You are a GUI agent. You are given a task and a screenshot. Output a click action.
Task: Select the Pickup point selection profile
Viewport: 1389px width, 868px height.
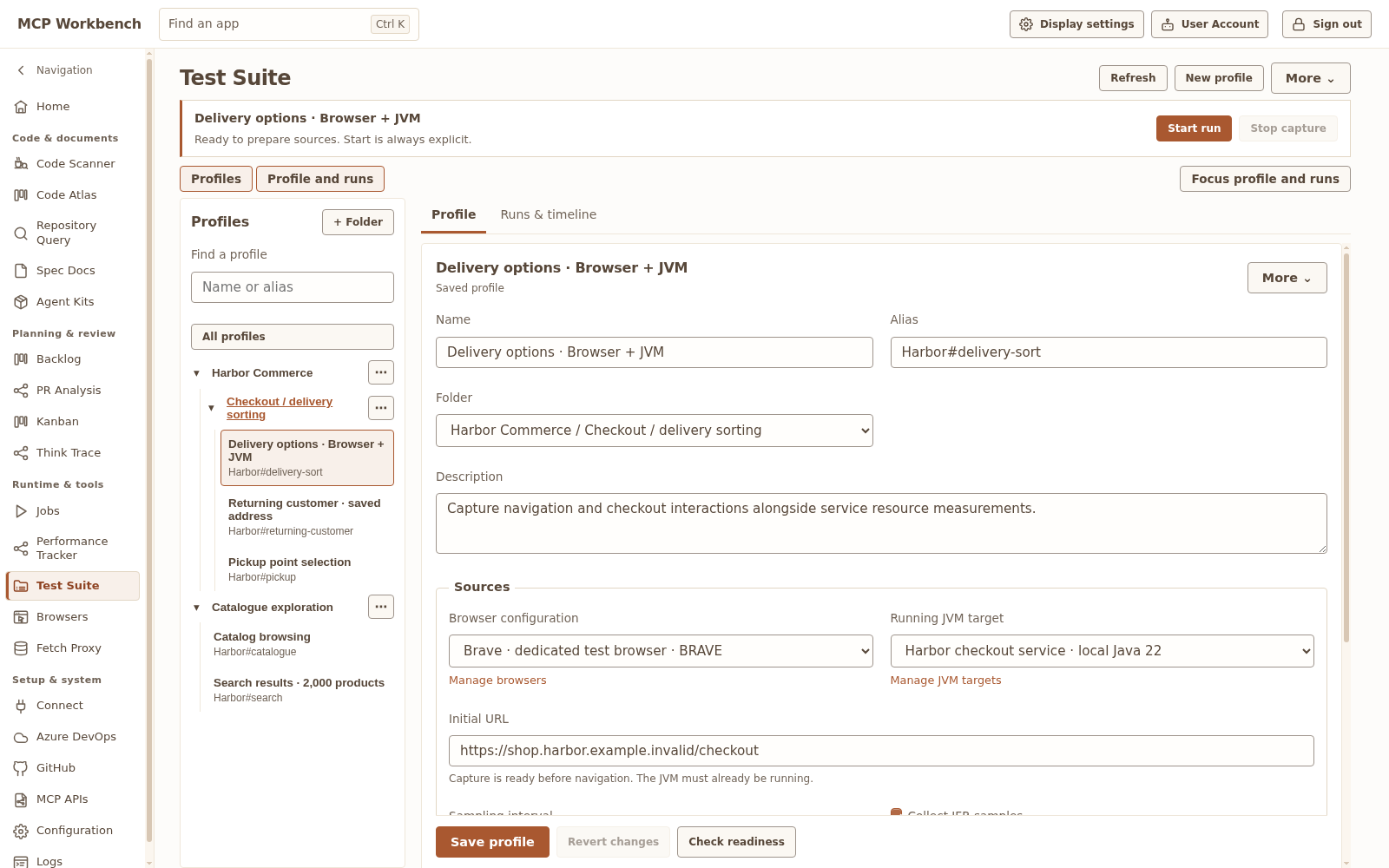(x=307, y=569)
